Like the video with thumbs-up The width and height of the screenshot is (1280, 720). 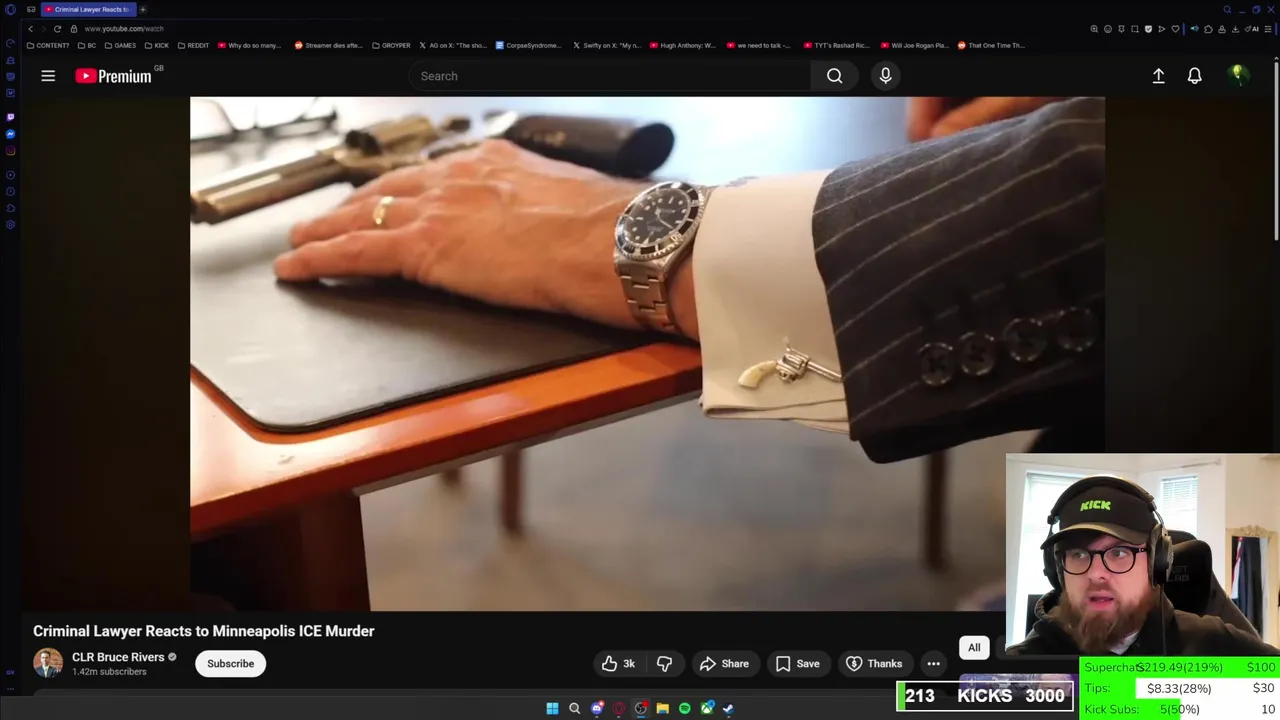619,663
